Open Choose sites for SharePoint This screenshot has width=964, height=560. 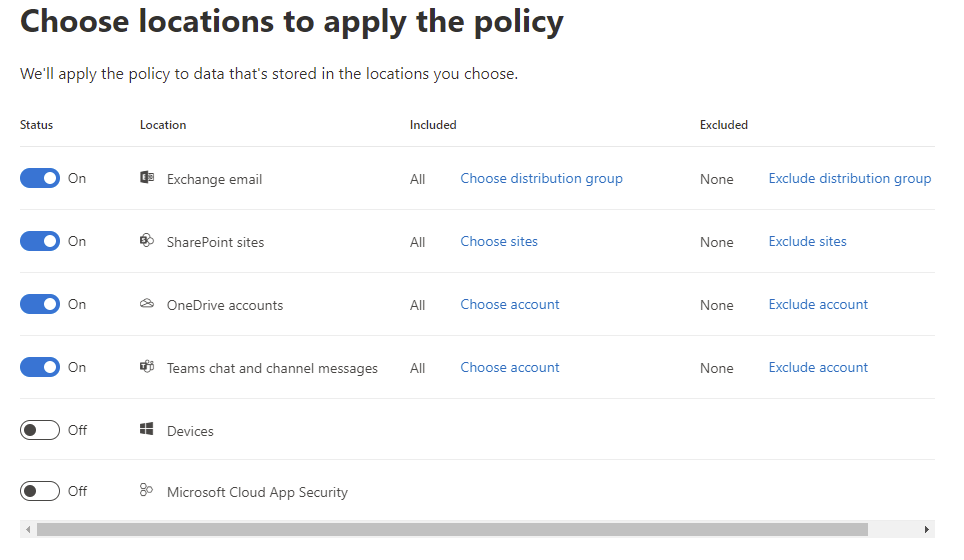[x=499, y=241]
